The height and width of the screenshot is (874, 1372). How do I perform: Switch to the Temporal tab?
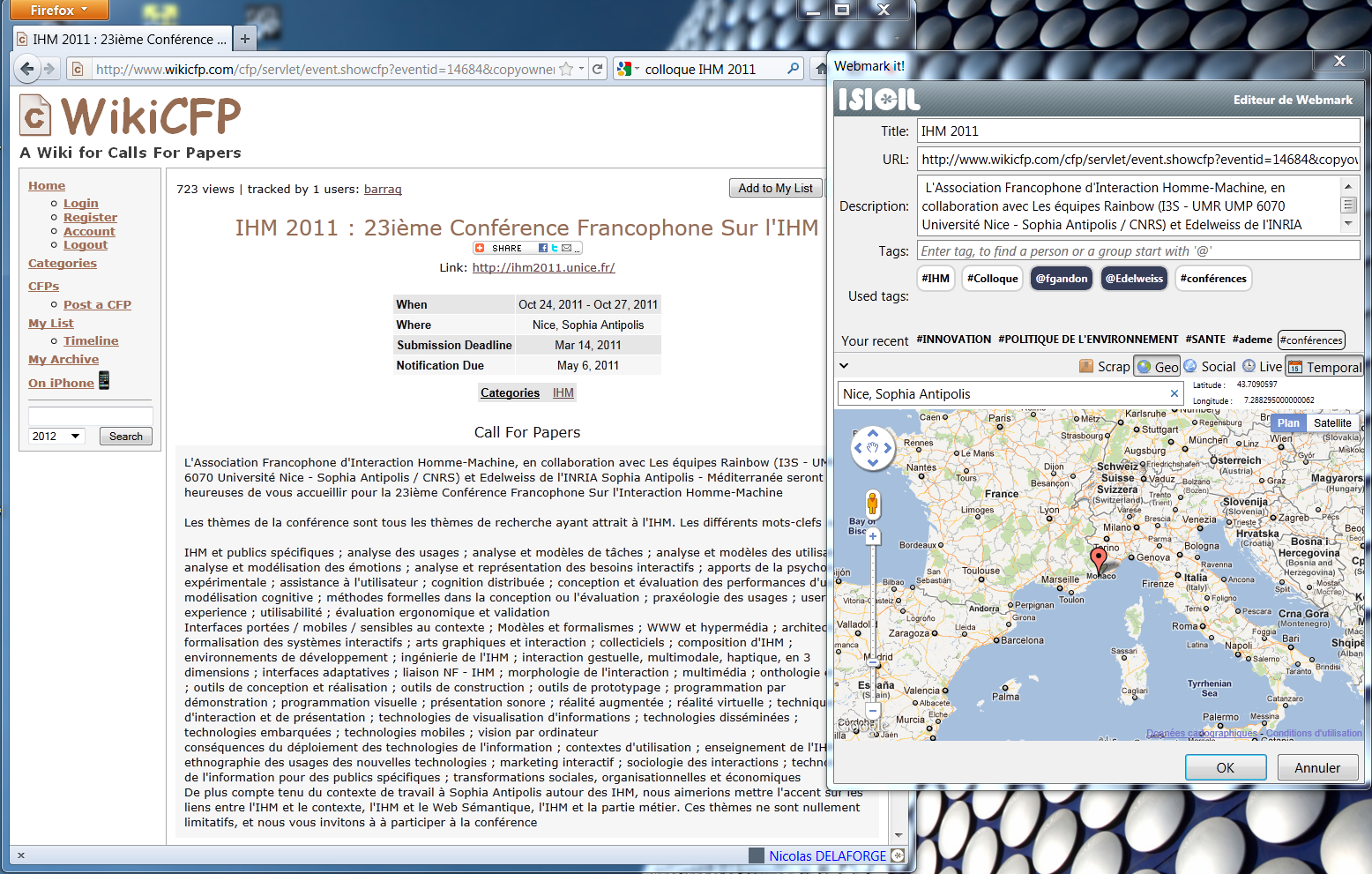(x=1324, y=366)
